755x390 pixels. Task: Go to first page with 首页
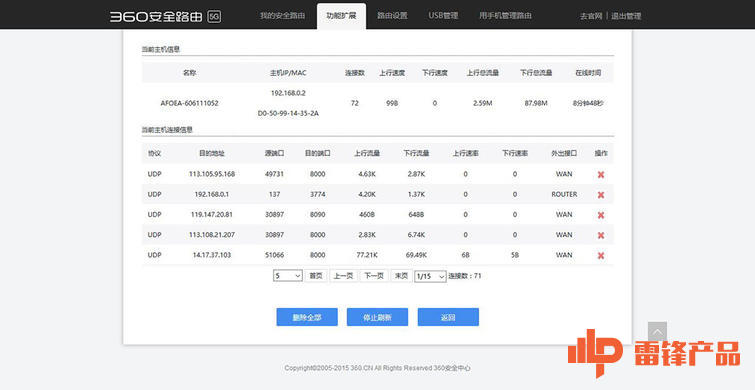click(316, 276)
